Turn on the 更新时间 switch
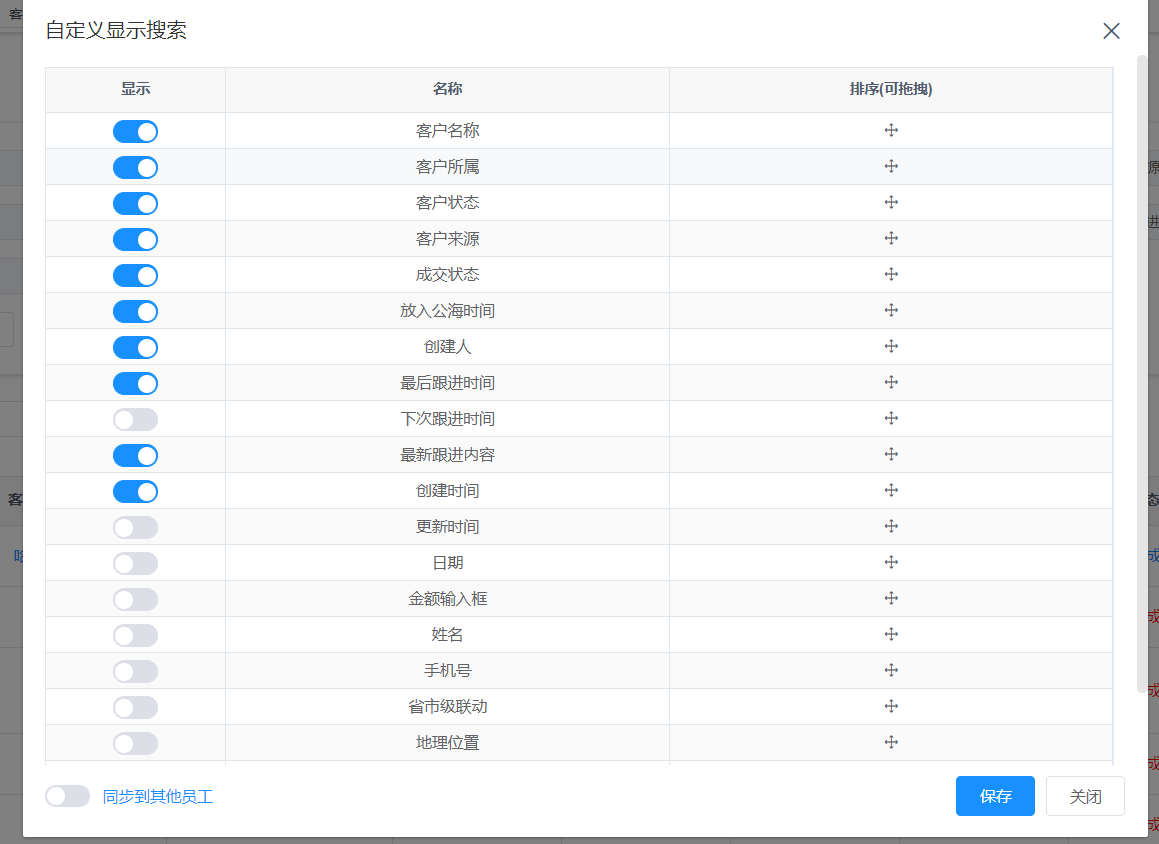The width and height of the screenshot is (1159, 844). 135,528
